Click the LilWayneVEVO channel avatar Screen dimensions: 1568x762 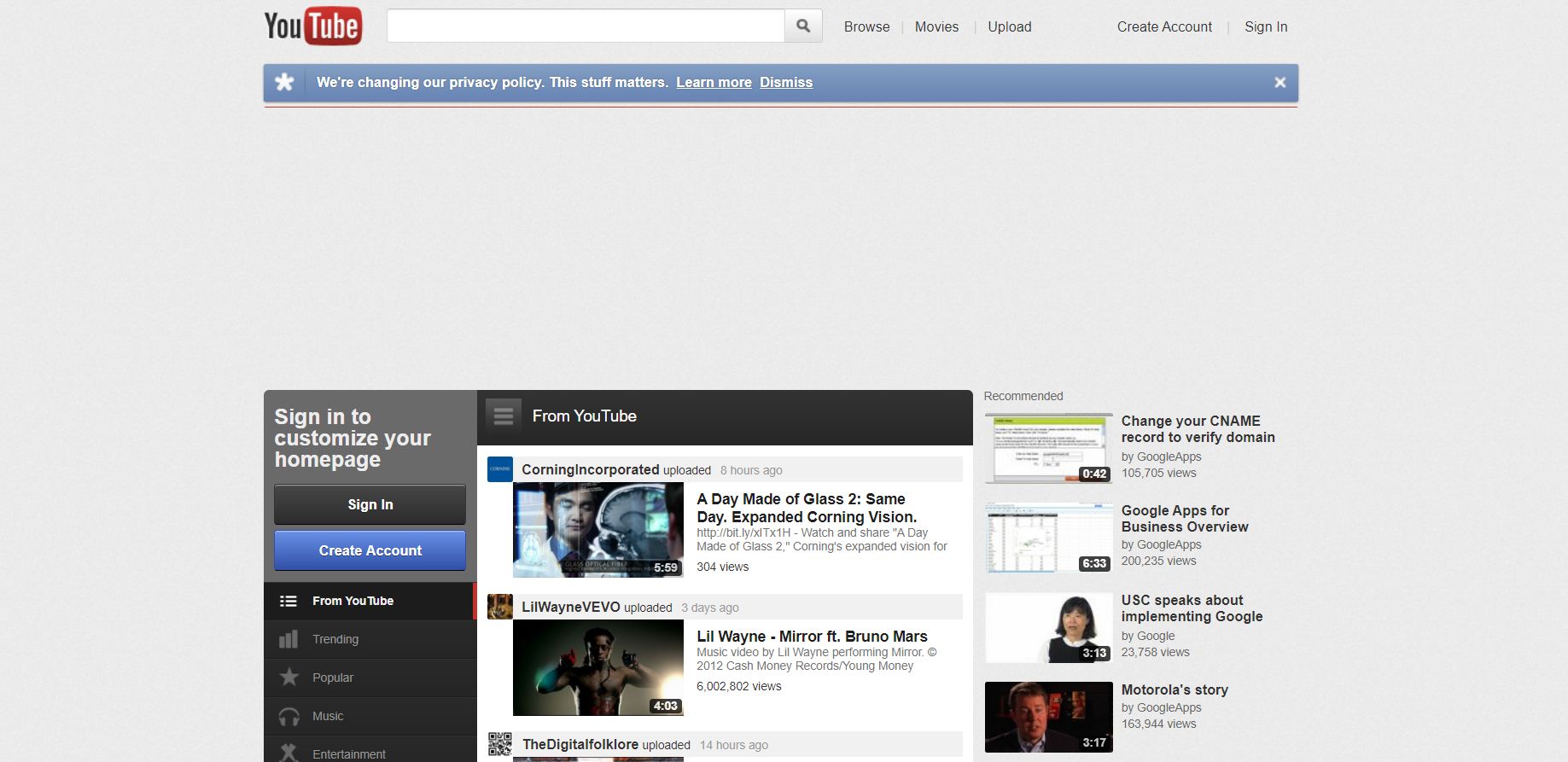[x=500, y=607]
